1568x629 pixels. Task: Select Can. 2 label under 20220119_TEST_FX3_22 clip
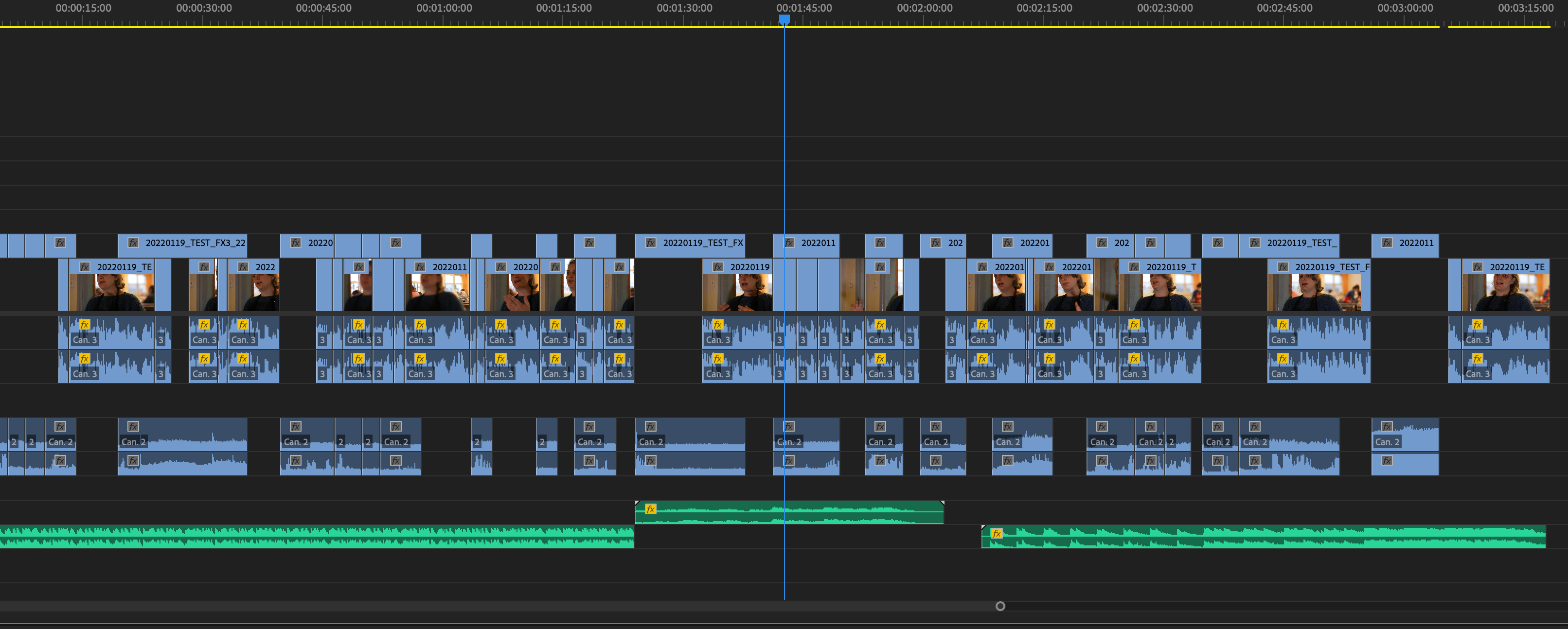(x=133, y=442)
